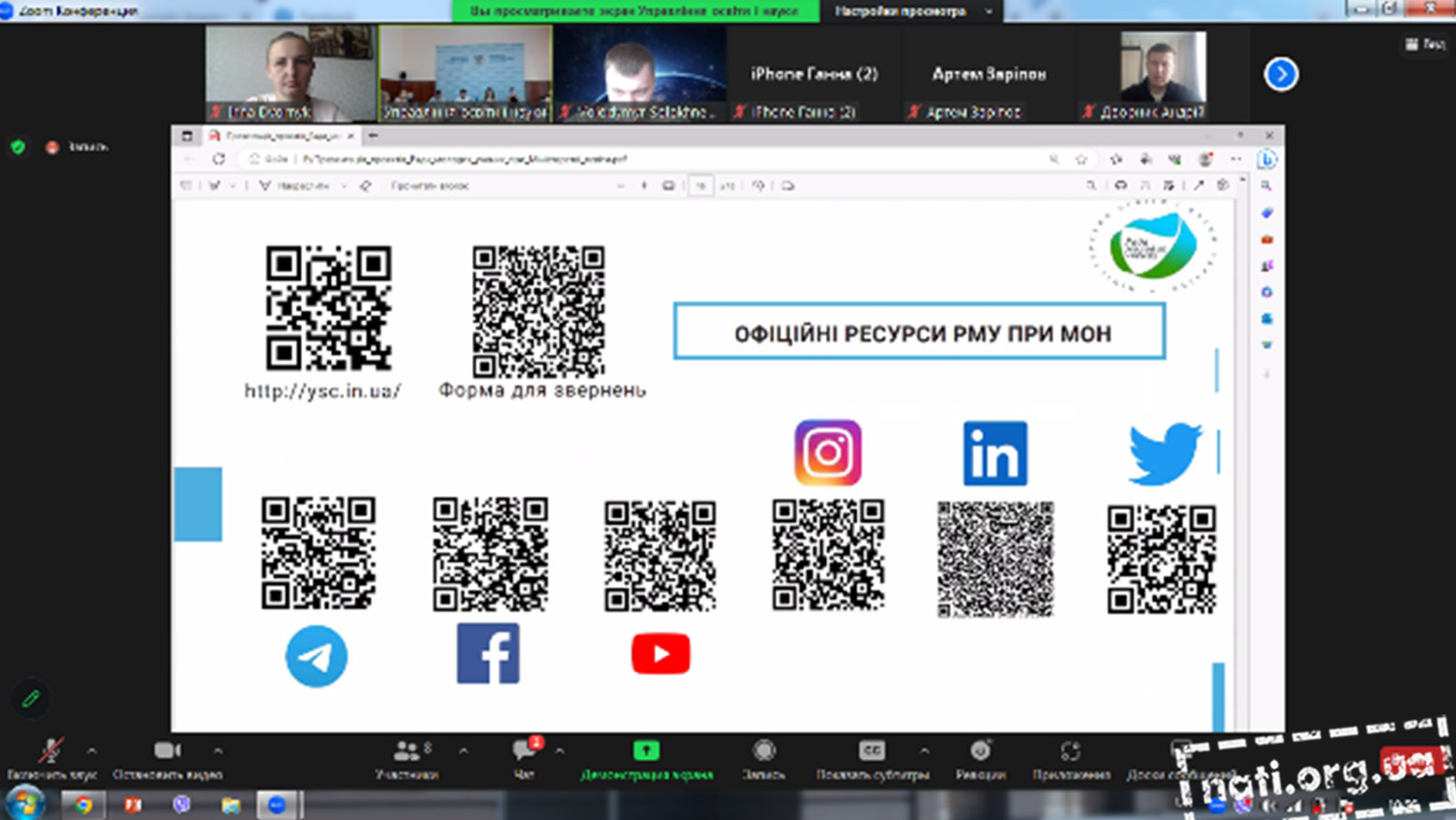Click the Форма для звернень label
Viewport: 1456px width, 820px height.
542,390
